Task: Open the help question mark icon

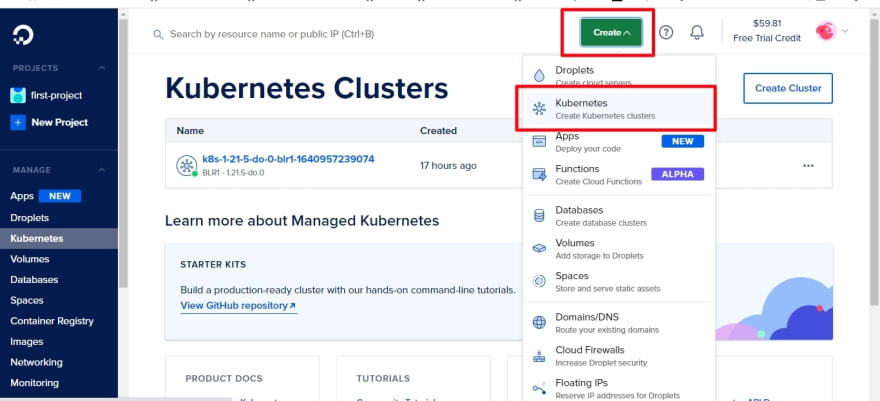Action: (x=666, y=33)
